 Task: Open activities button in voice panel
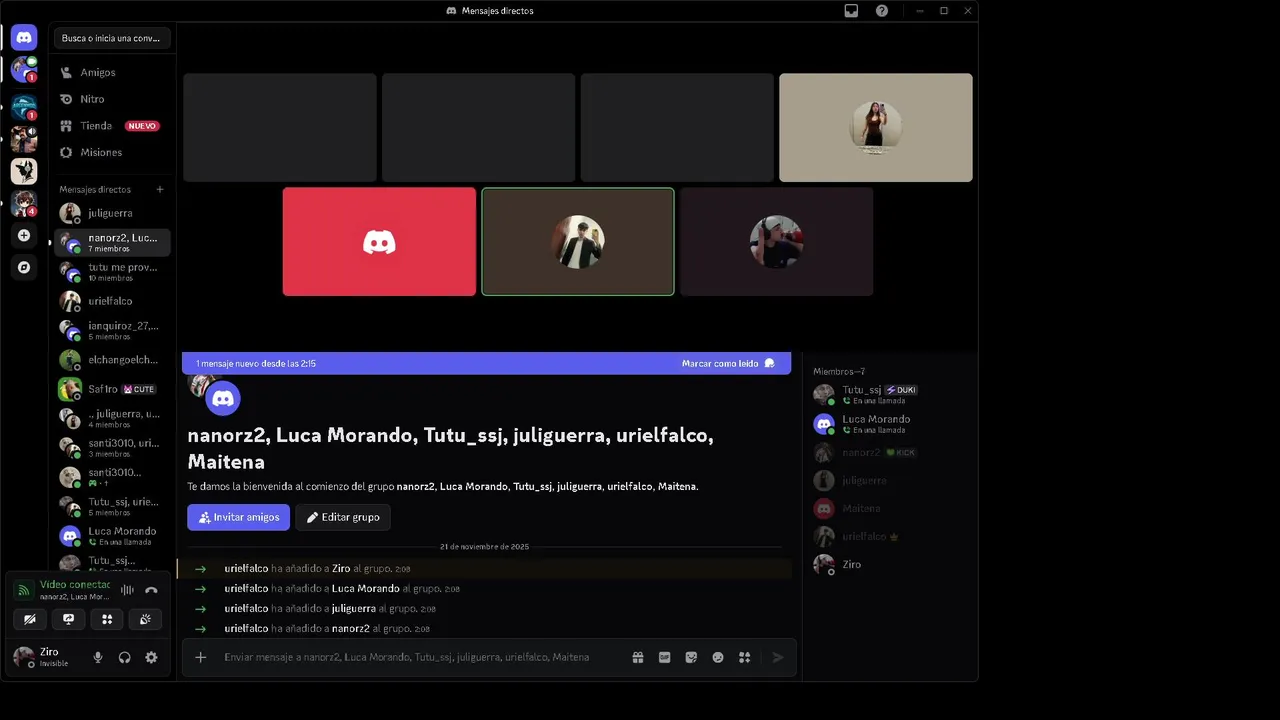coord(107,619)
